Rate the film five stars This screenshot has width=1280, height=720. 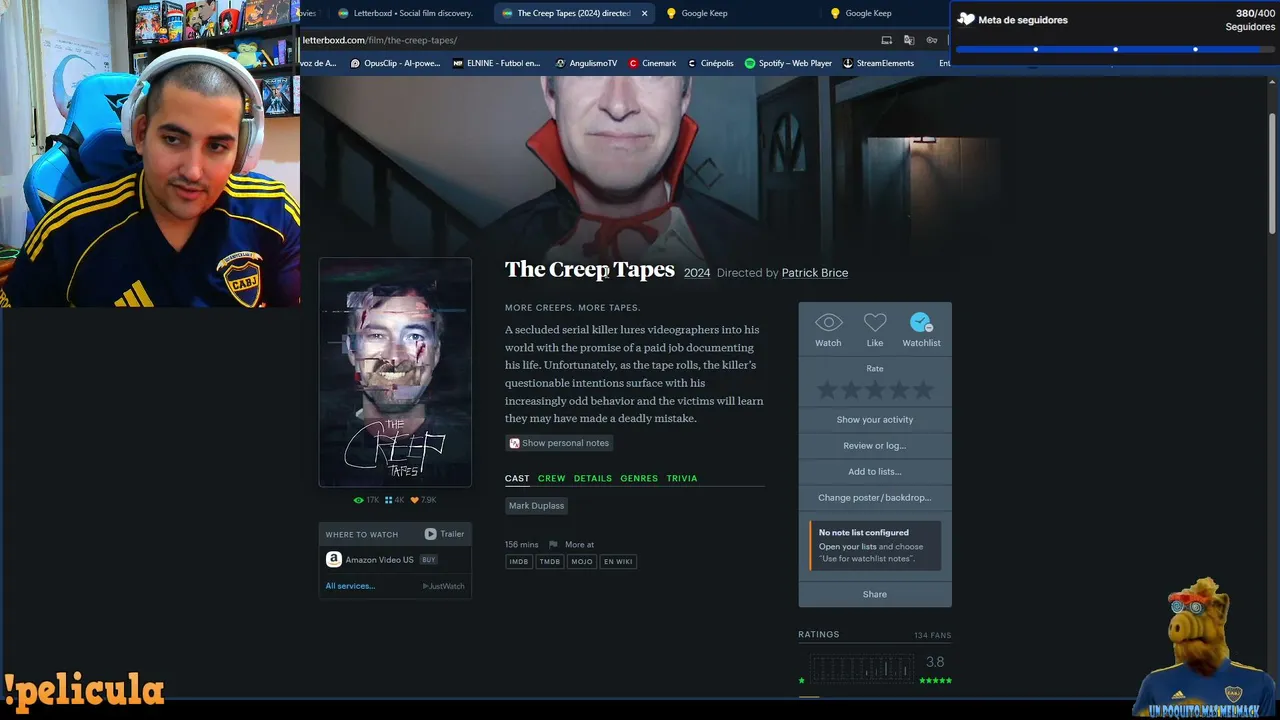click(923, 390)
